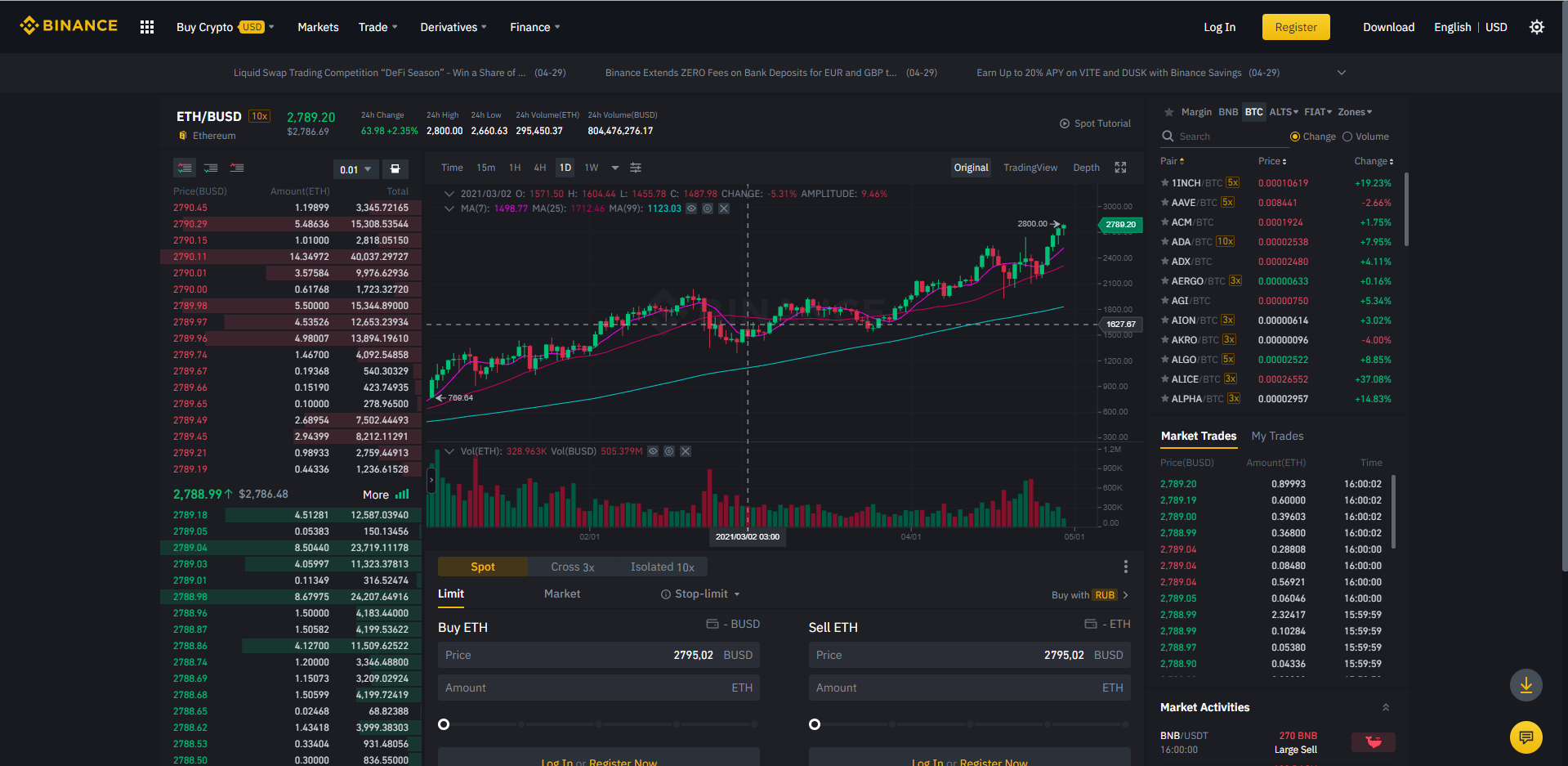Viewport: 1568px width, 766px height.
Task: Click the Register button
Action: pyautogui.click(x=1296, y=27)
